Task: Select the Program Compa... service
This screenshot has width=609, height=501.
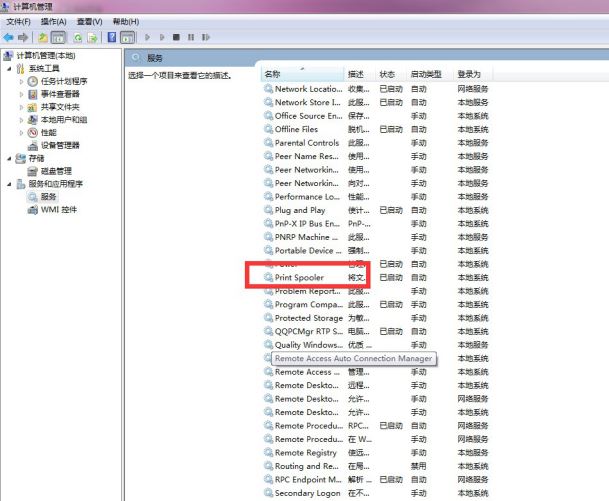Action: [308, 304]
